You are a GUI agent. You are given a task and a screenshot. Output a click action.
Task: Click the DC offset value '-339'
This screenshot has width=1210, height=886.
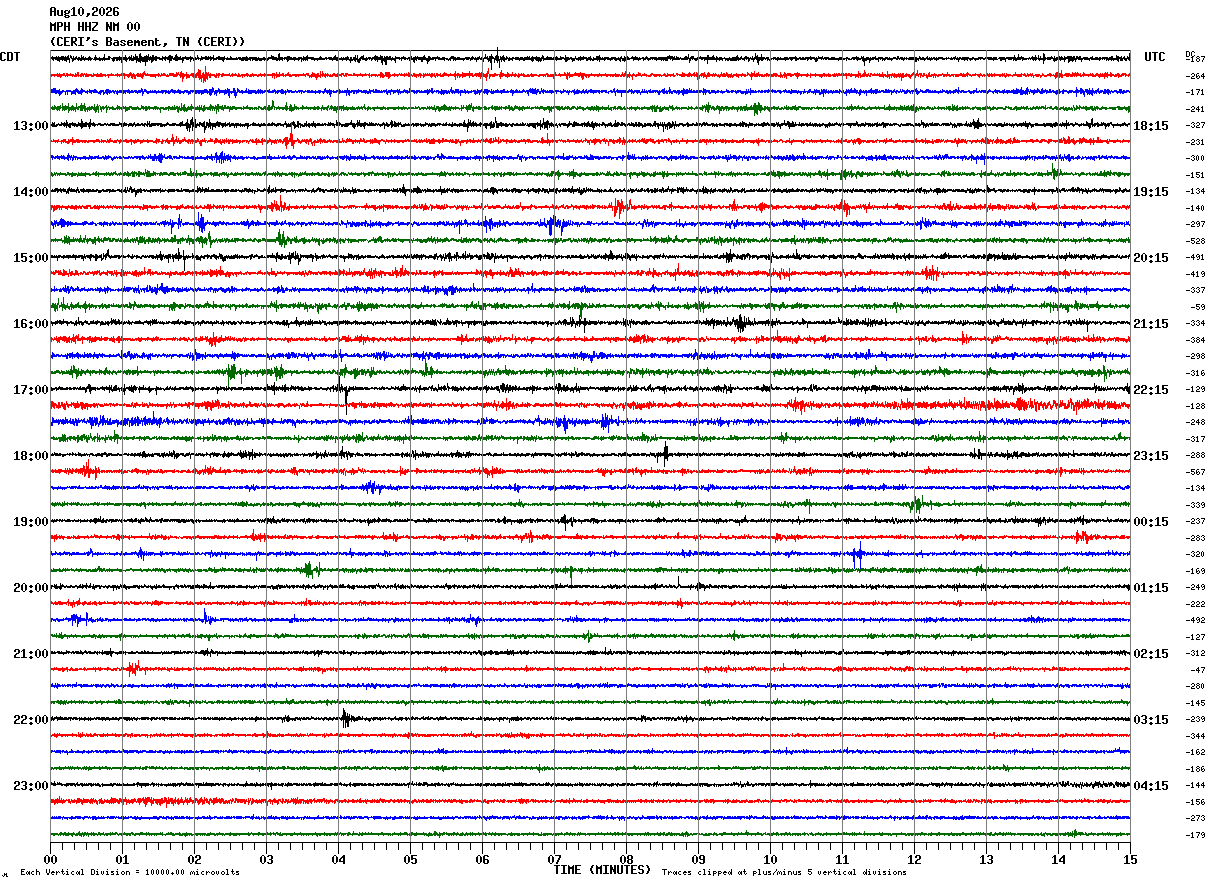1195,505
